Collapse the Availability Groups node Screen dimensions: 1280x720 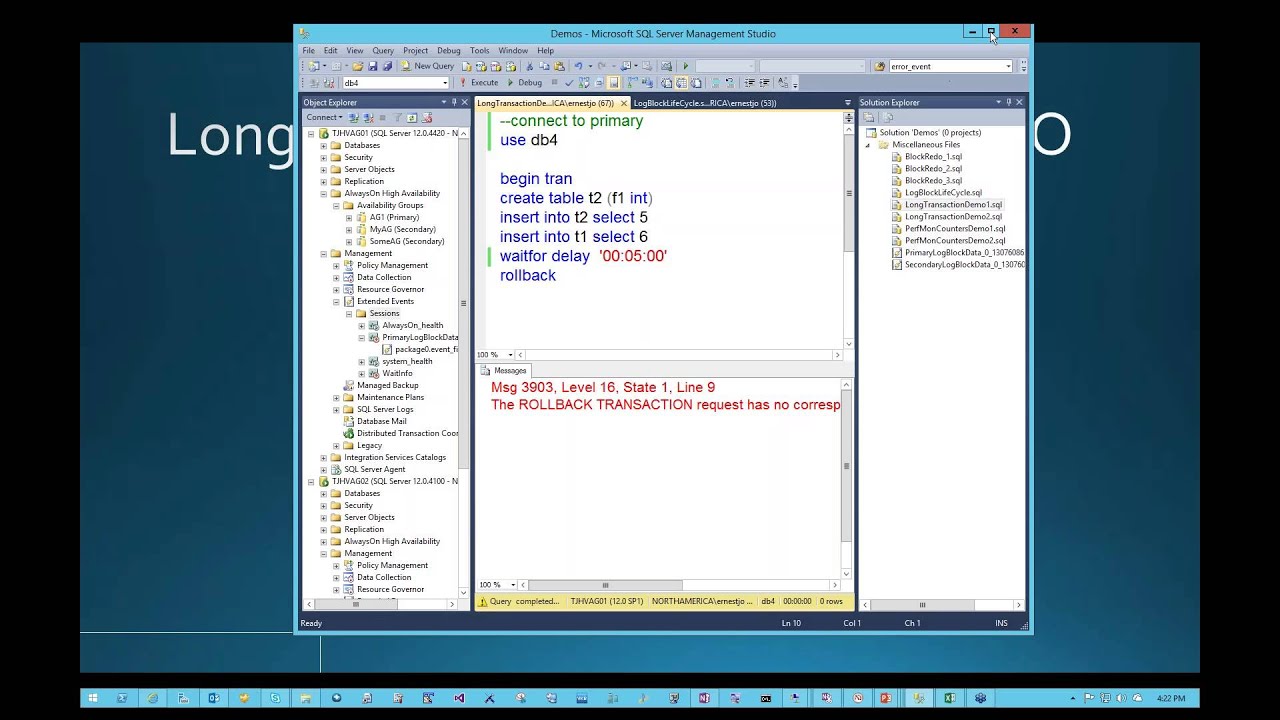coord(336,205)
